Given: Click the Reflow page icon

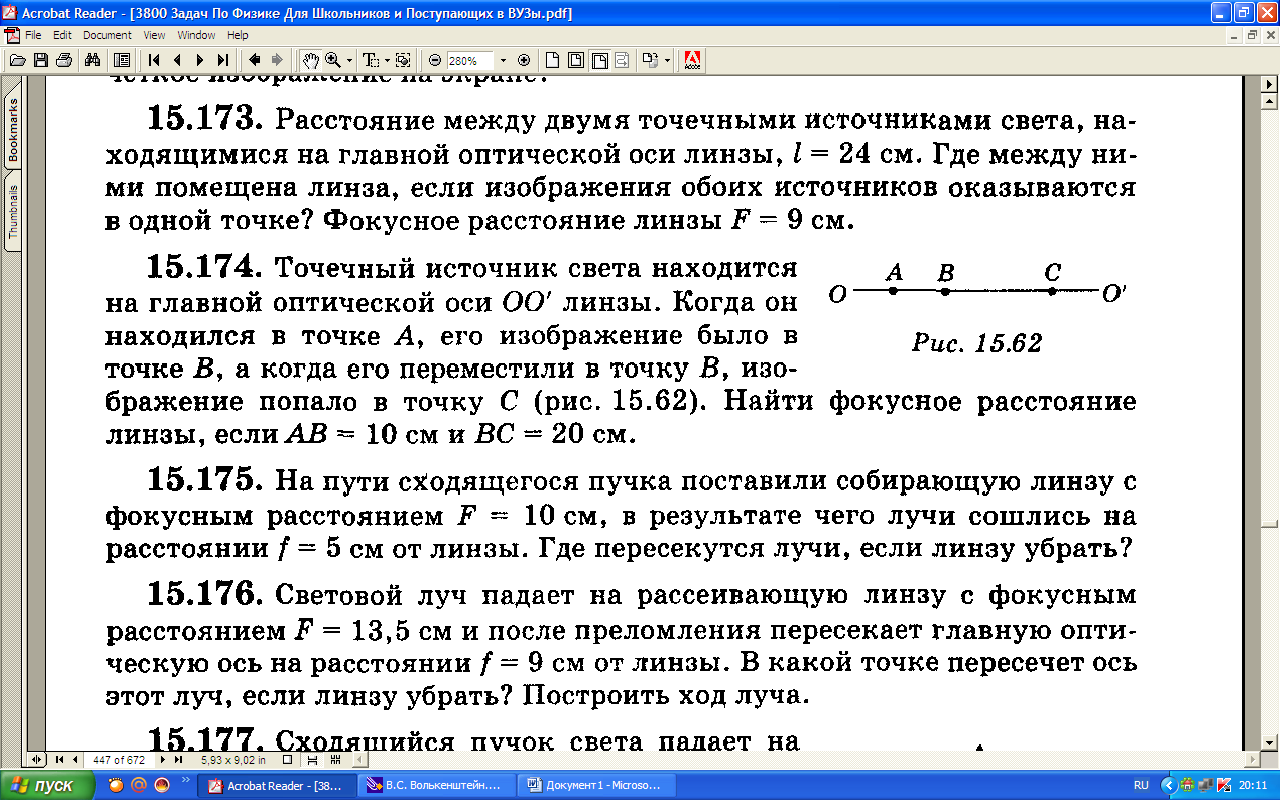Looking at the screenshot, I should point(624,60).
